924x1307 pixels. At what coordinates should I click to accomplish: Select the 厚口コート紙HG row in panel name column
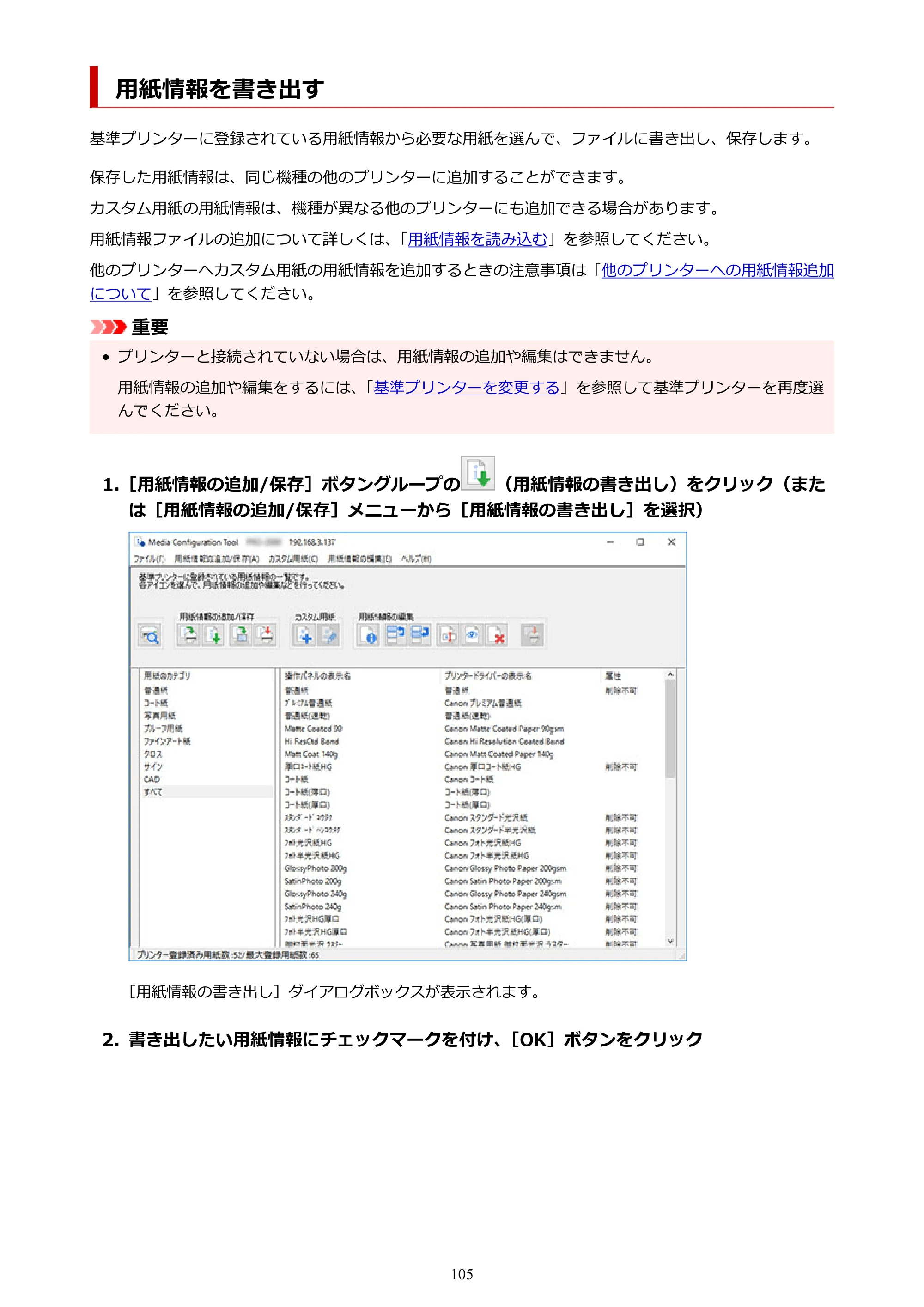[308, 767]
